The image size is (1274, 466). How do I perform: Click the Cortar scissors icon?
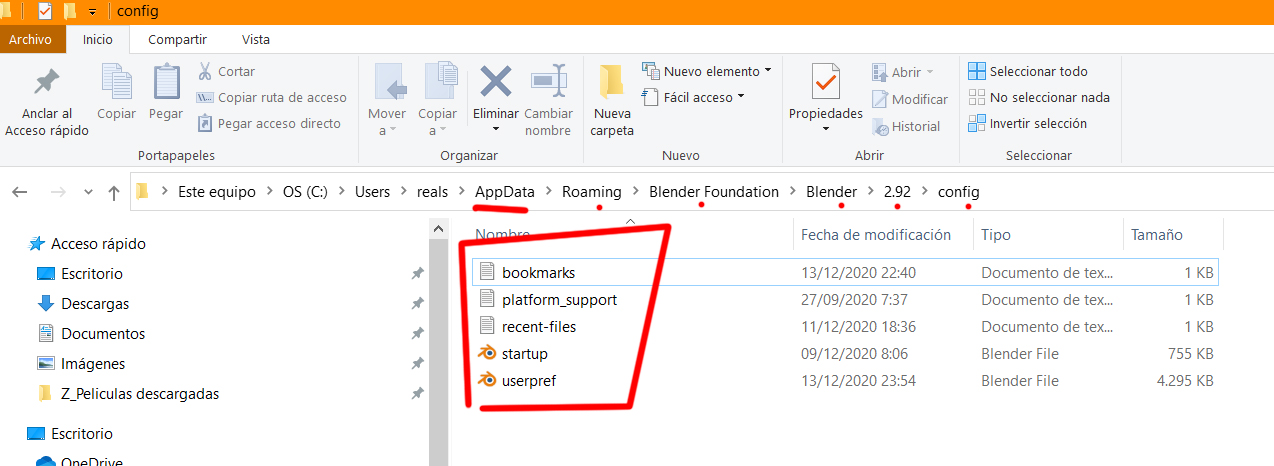pos(204,72)
